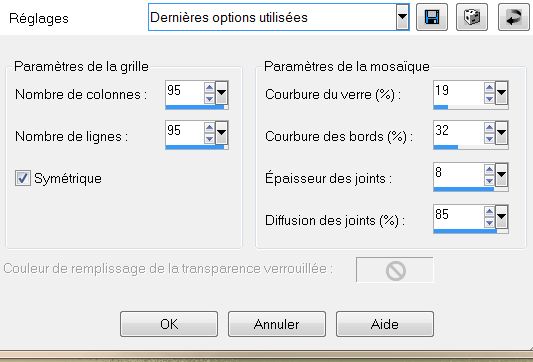Click the Épaisseur des joints value field
This screenshot has width=533, height=362.
pos(459,174)
